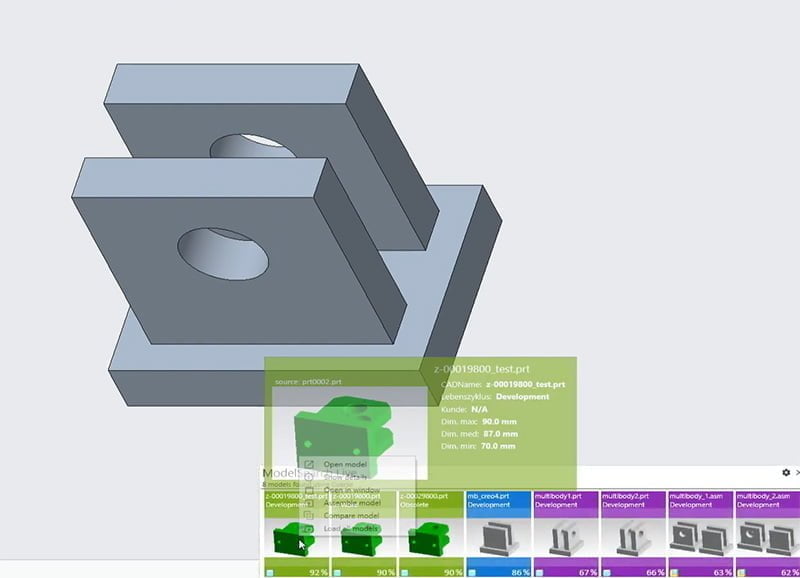
Task: Click part type icon on z-00029800.prt card
Action: [x=405, y=573]
